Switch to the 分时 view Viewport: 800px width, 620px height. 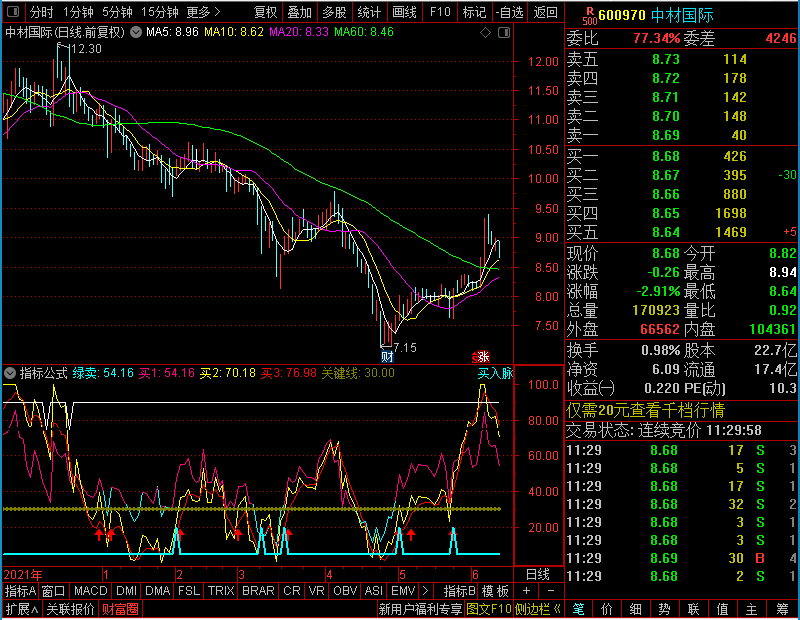tap(41, 12)
